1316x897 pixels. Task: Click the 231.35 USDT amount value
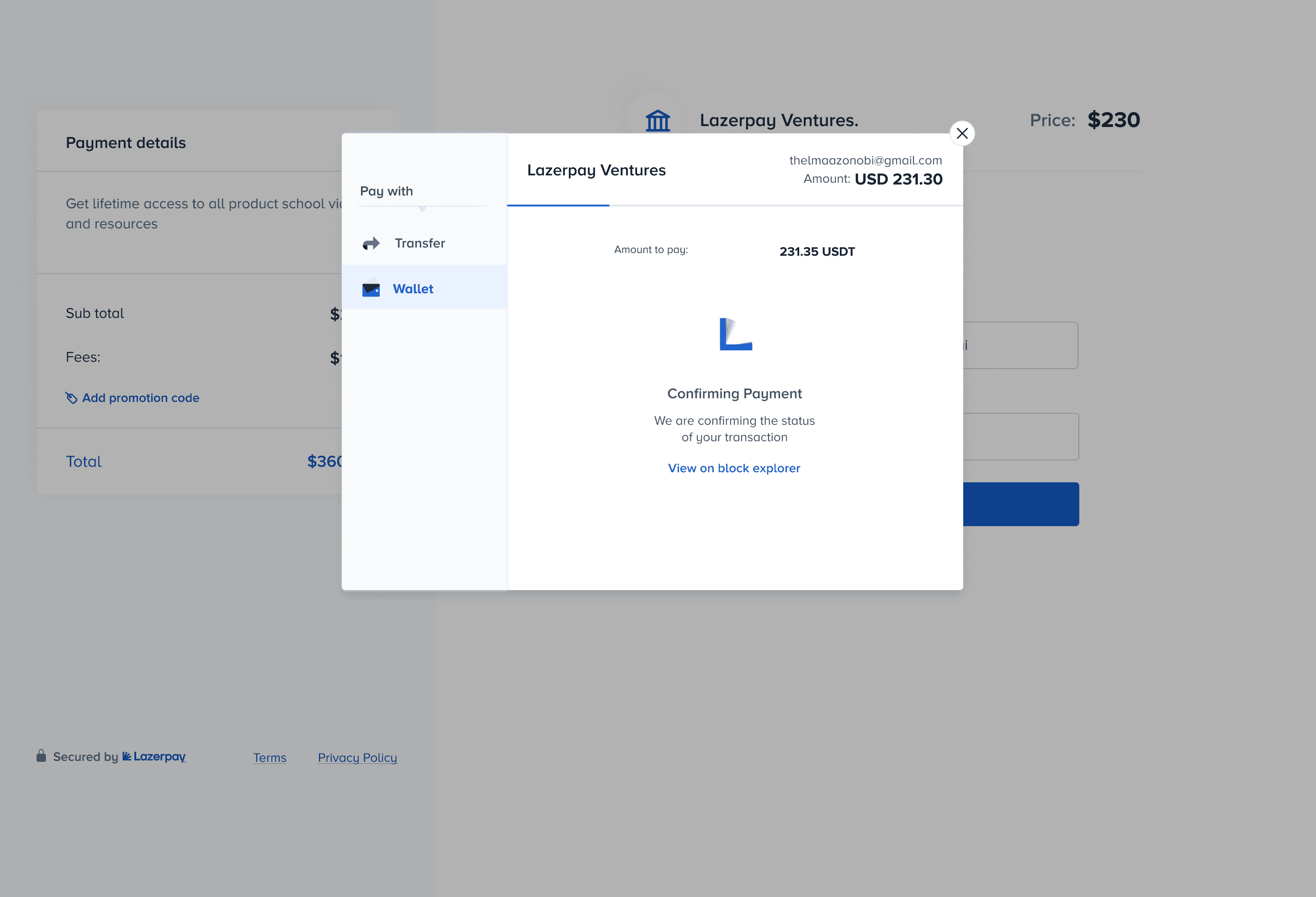pos(817,251)
